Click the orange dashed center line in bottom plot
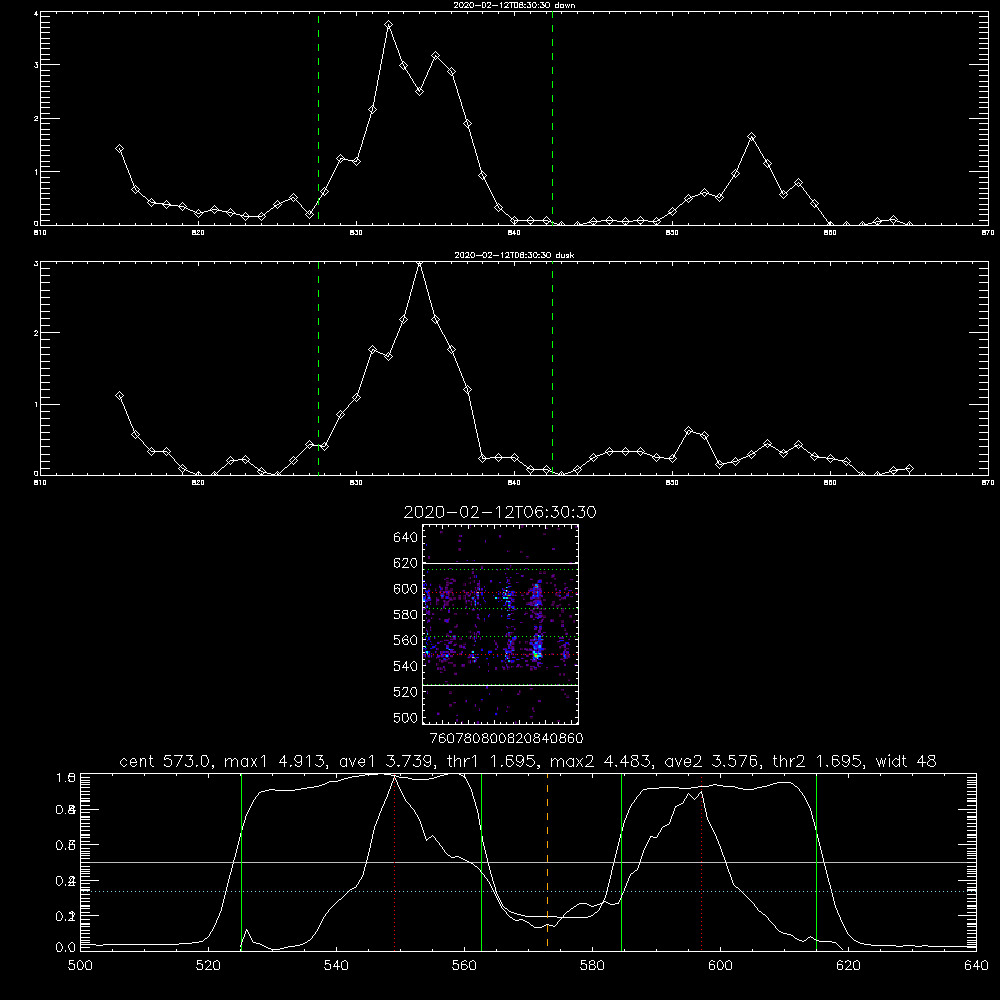 547,861
